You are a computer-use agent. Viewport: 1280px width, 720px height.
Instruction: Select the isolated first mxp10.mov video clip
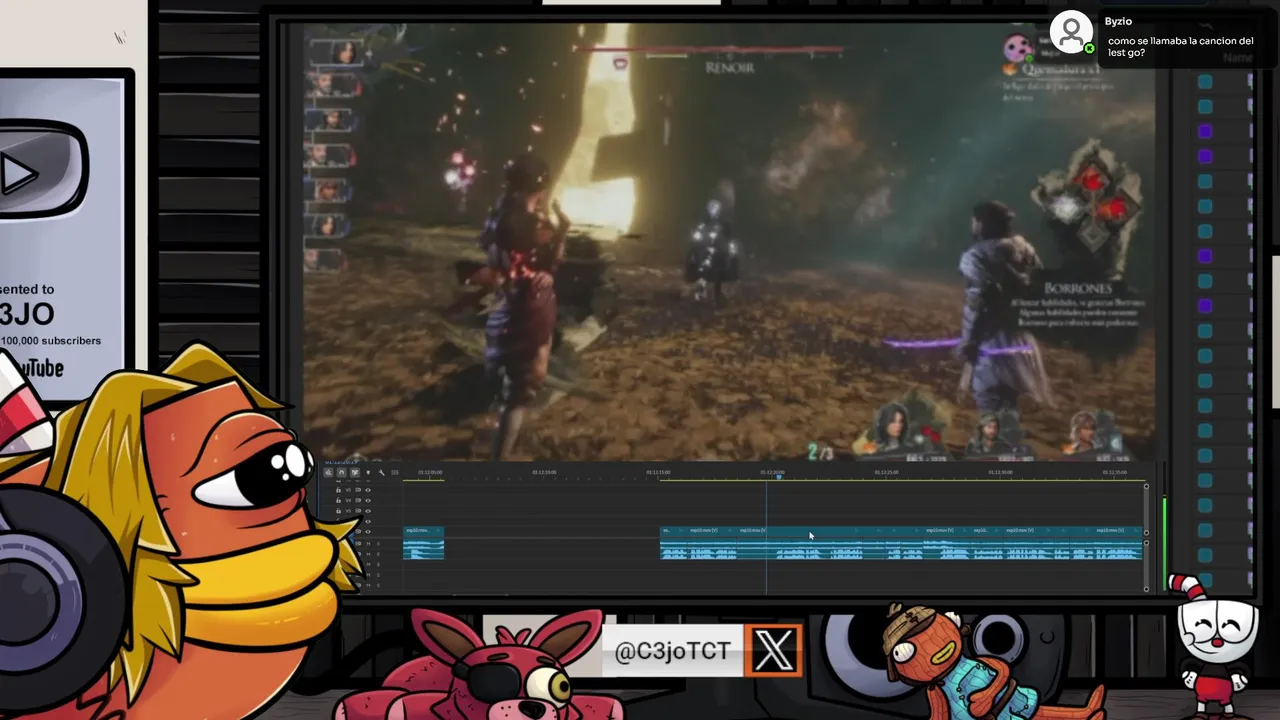coord(423,531)
